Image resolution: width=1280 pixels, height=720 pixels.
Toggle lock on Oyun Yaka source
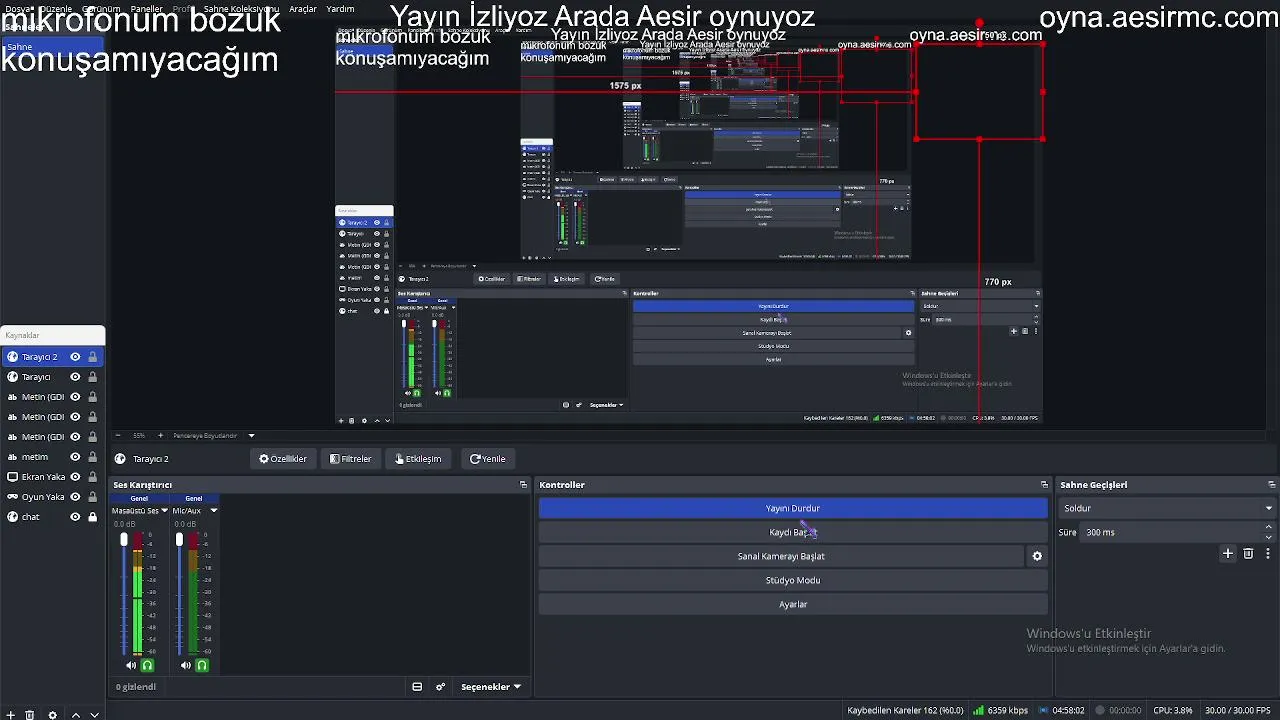(92, 497)
